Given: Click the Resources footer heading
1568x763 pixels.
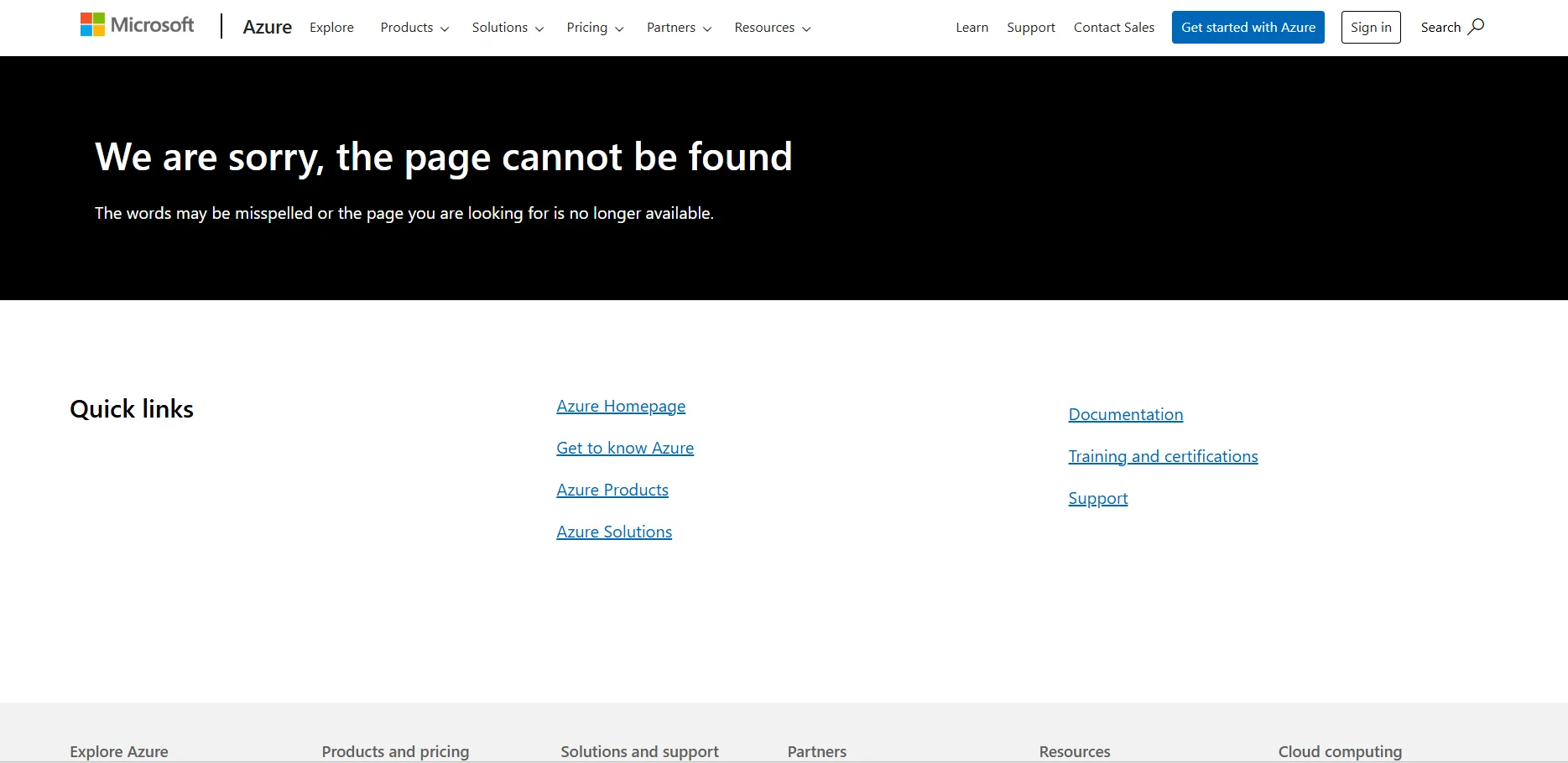Looking at the screenshot, I should [x=1074, y=751].
